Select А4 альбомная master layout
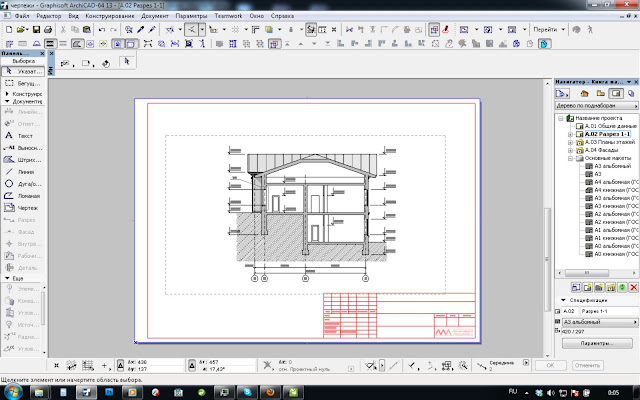Screen dimensions: 640x400 616,182
